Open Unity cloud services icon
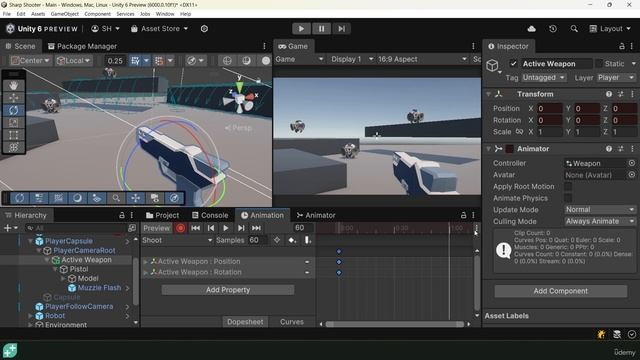This screenshot has width=640, height=360. [531, 29]
